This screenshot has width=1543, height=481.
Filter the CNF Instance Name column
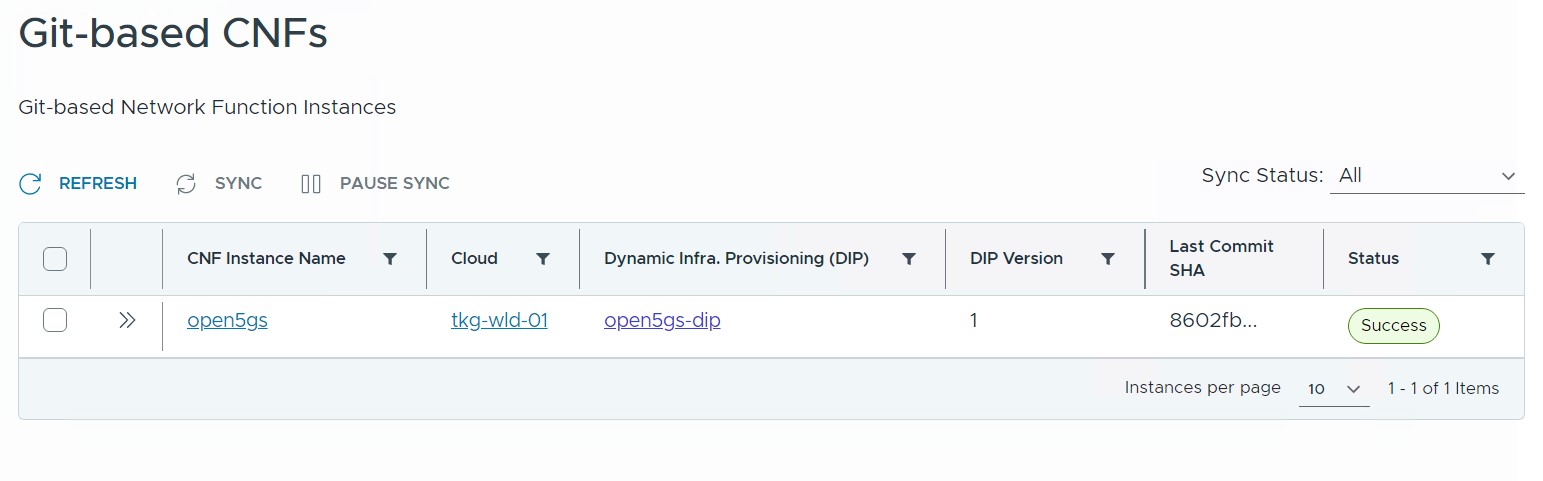click(x=390, y=259)
